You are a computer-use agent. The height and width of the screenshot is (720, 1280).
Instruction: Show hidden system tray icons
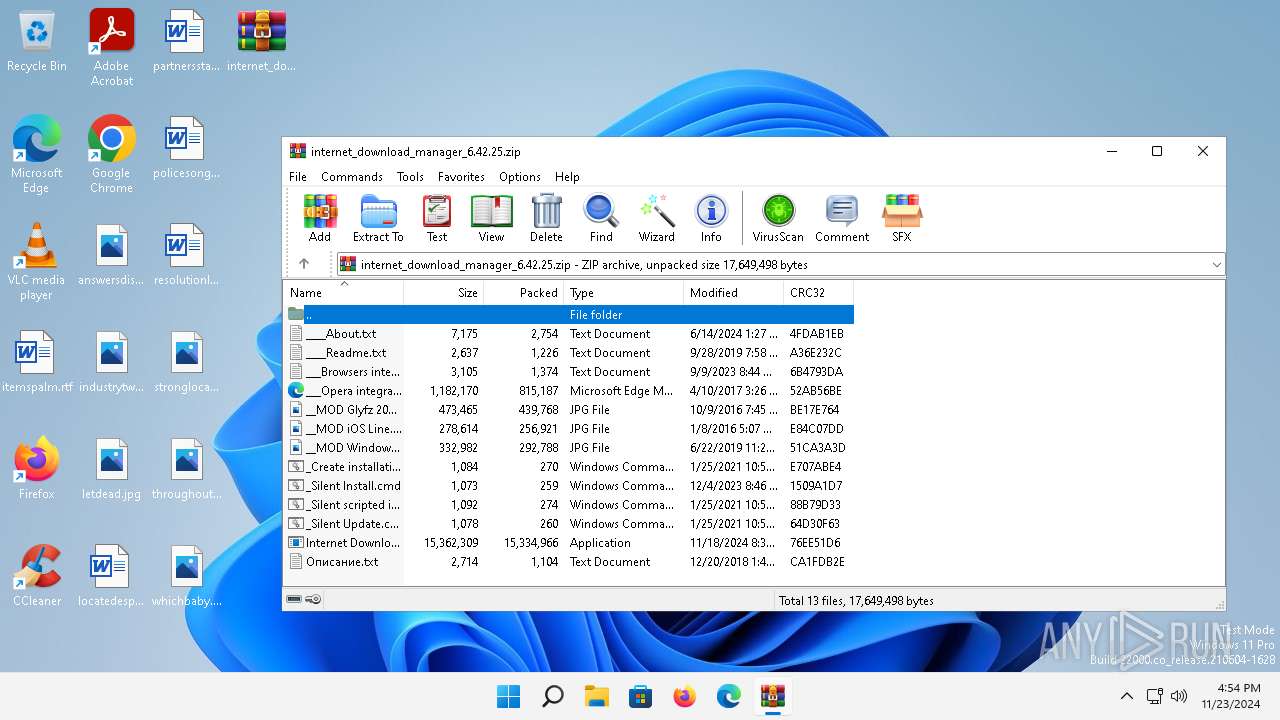coord(1126,696)
